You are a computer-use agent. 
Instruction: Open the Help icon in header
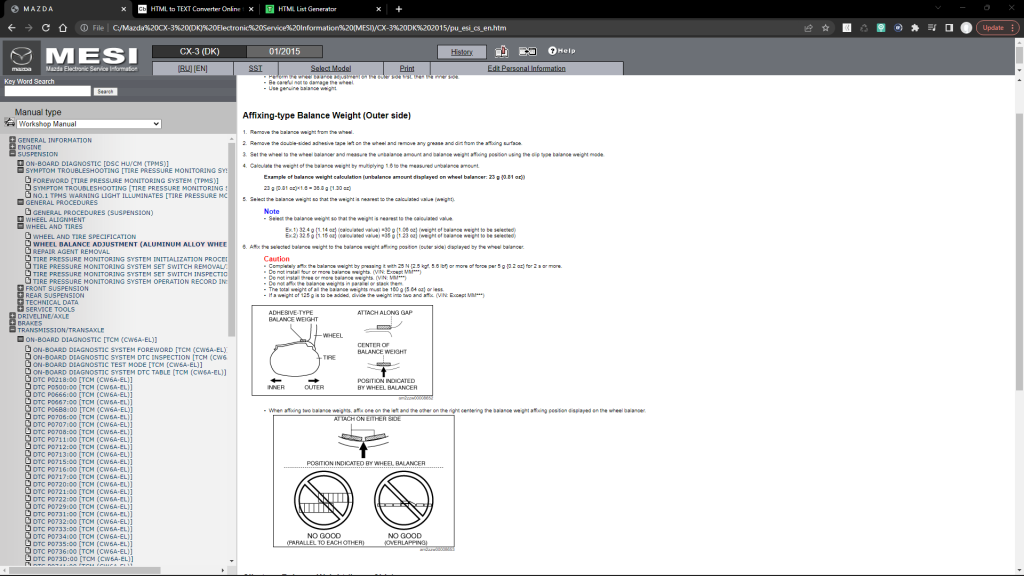click(561, 51)
